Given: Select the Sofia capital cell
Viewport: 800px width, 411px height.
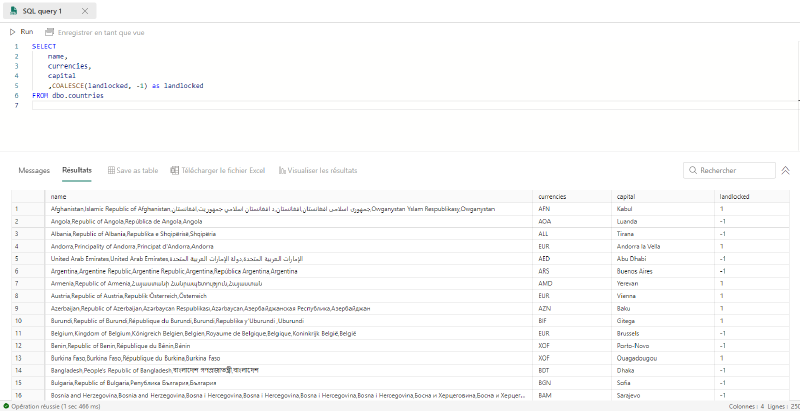Looking at the screenshot, I should [x=663, y=383].
